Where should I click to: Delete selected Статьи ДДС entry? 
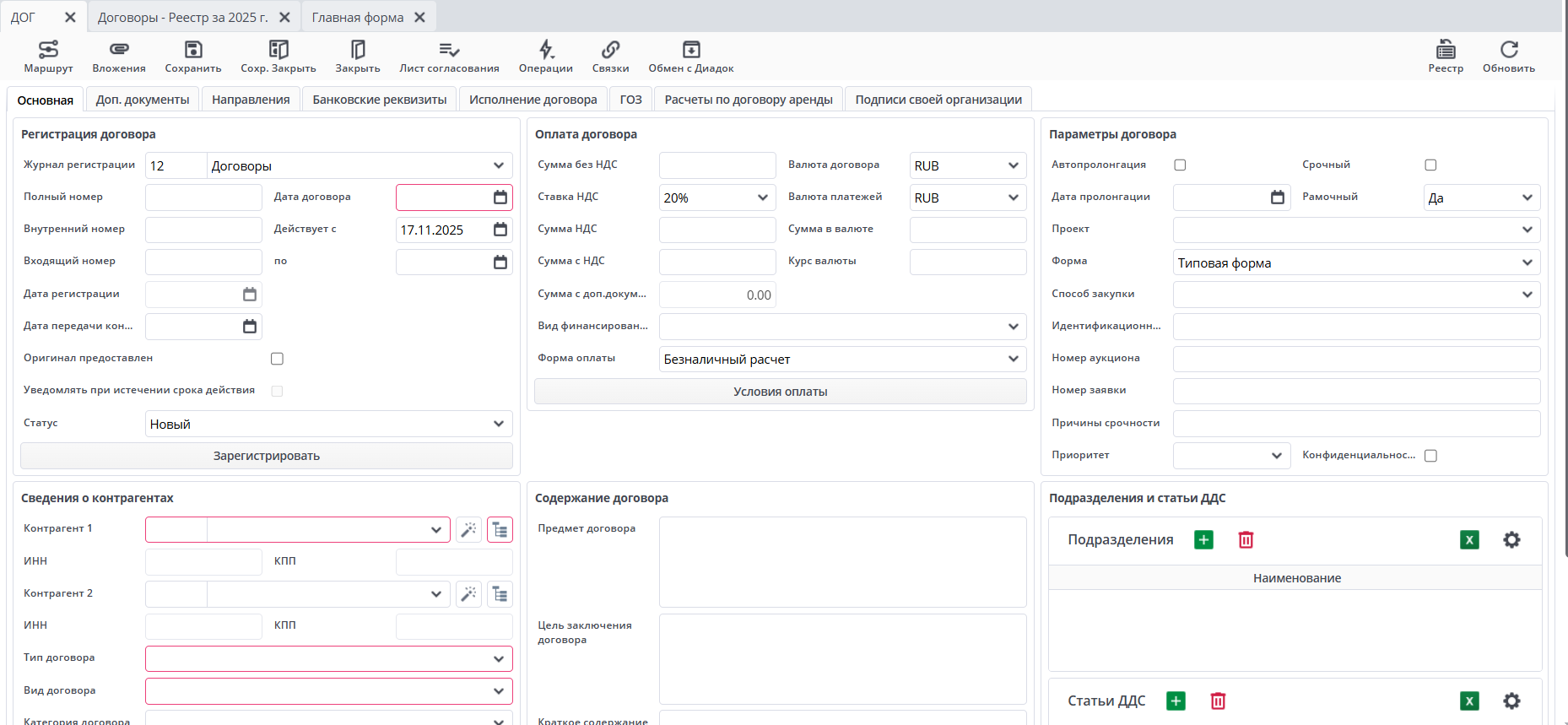1218,701
